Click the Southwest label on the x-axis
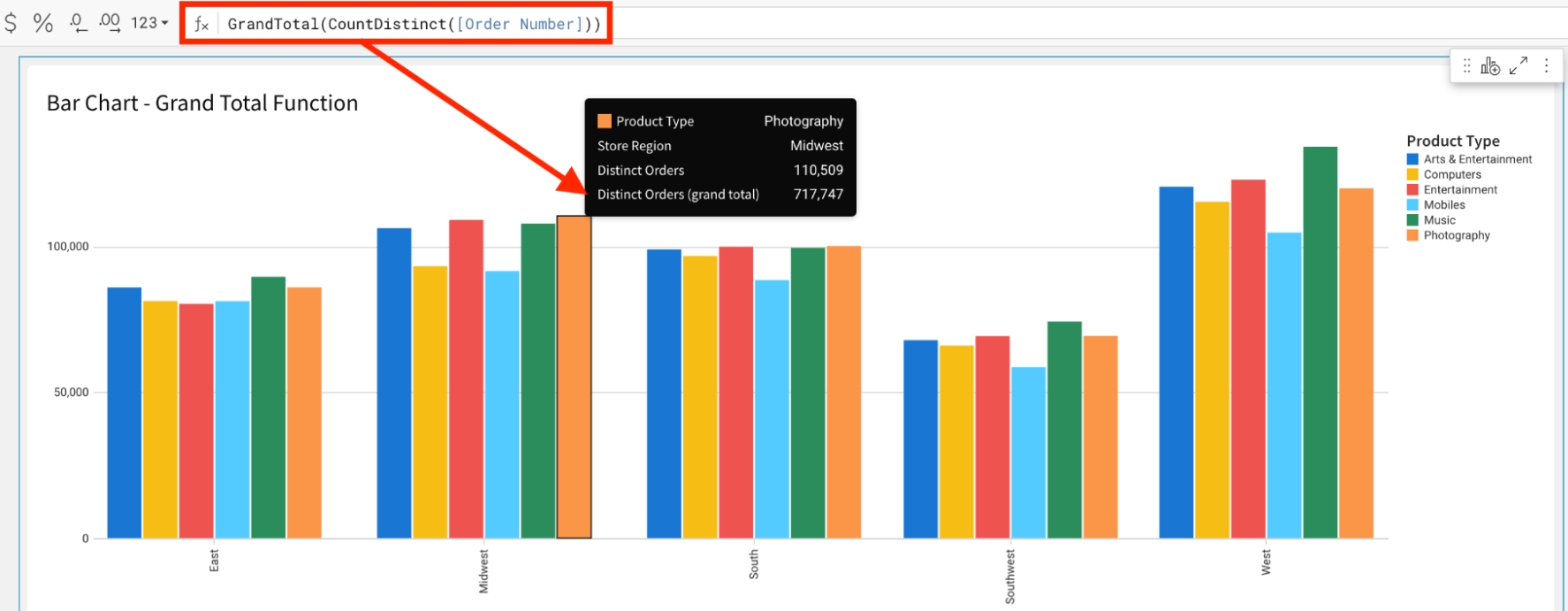Viewport: 1568px width, 611px height. click(x=1009, y=577)
